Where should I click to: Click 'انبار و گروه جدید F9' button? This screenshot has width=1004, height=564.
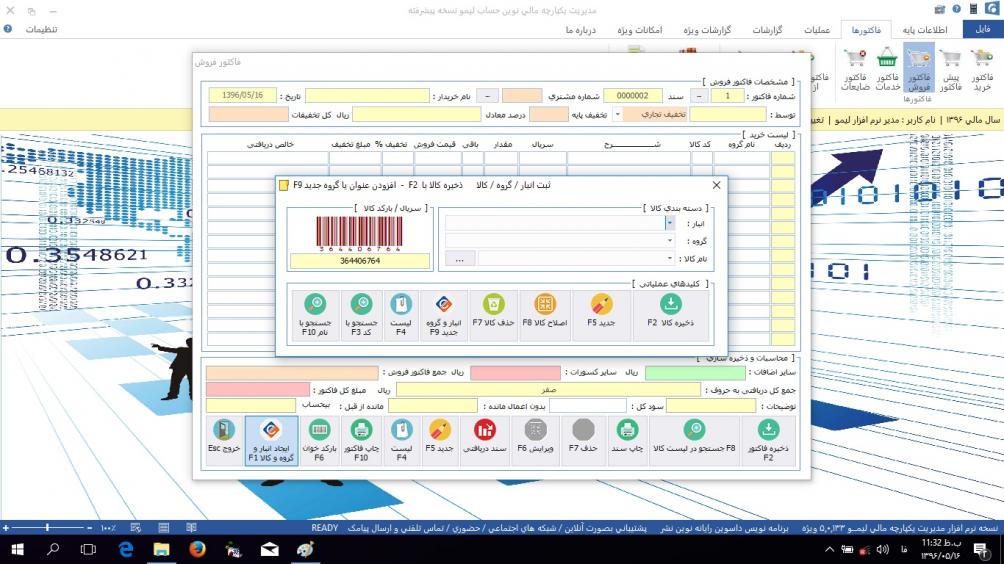441,313
